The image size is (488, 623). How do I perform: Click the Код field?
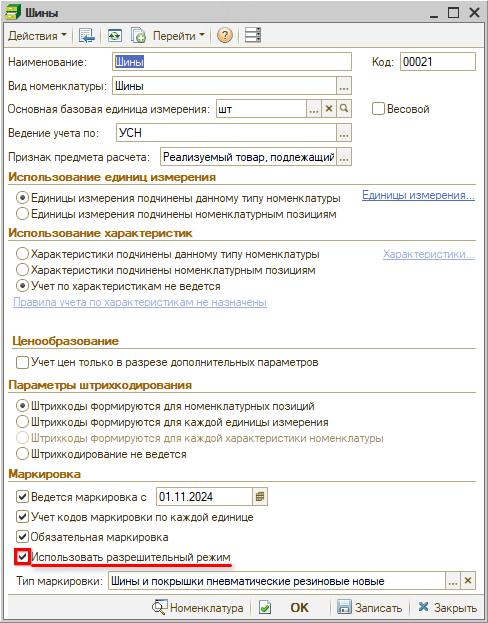tap(438, 62)
